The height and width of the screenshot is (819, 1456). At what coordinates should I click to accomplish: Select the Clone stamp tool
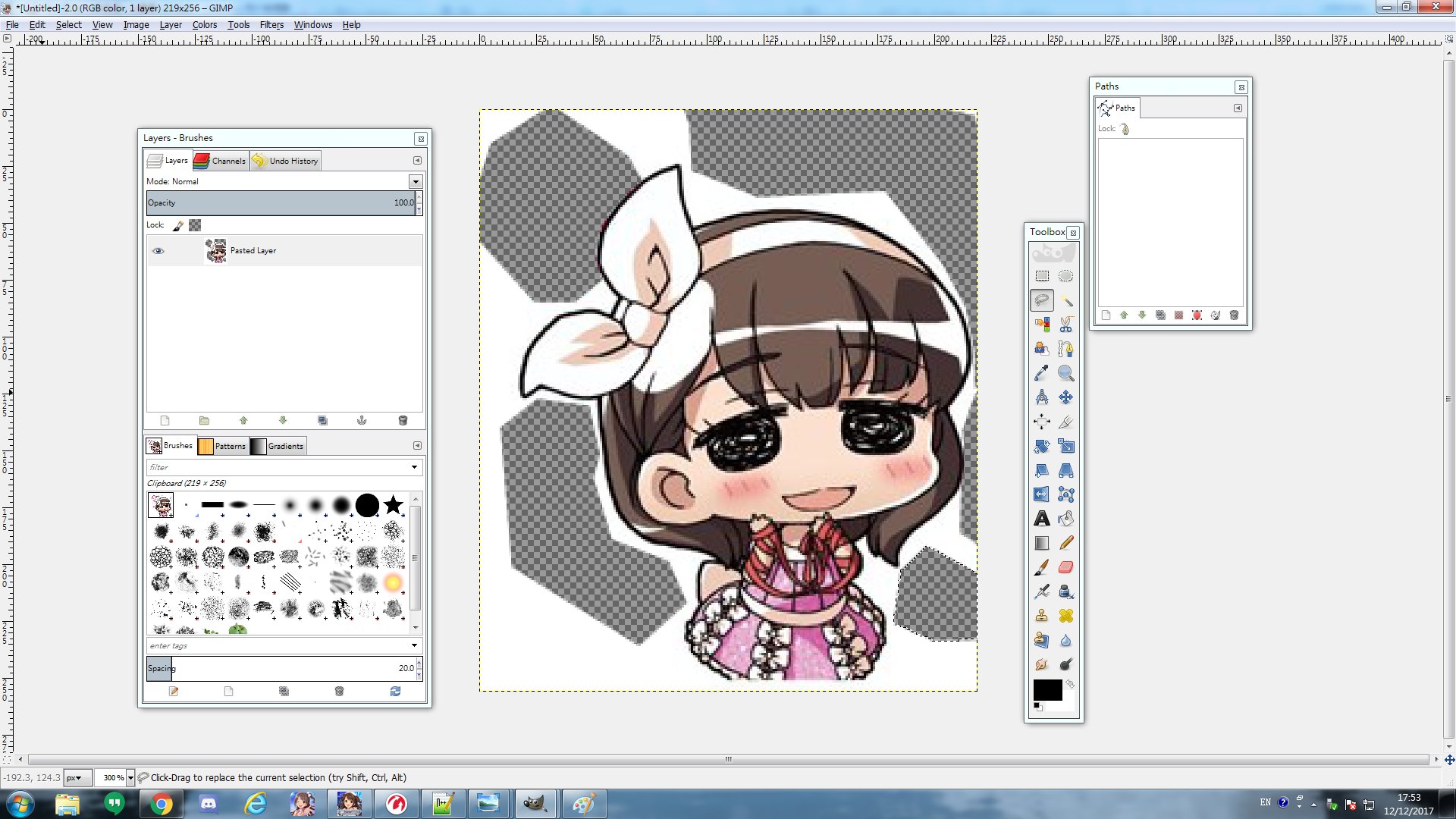tap(1042, 616)
